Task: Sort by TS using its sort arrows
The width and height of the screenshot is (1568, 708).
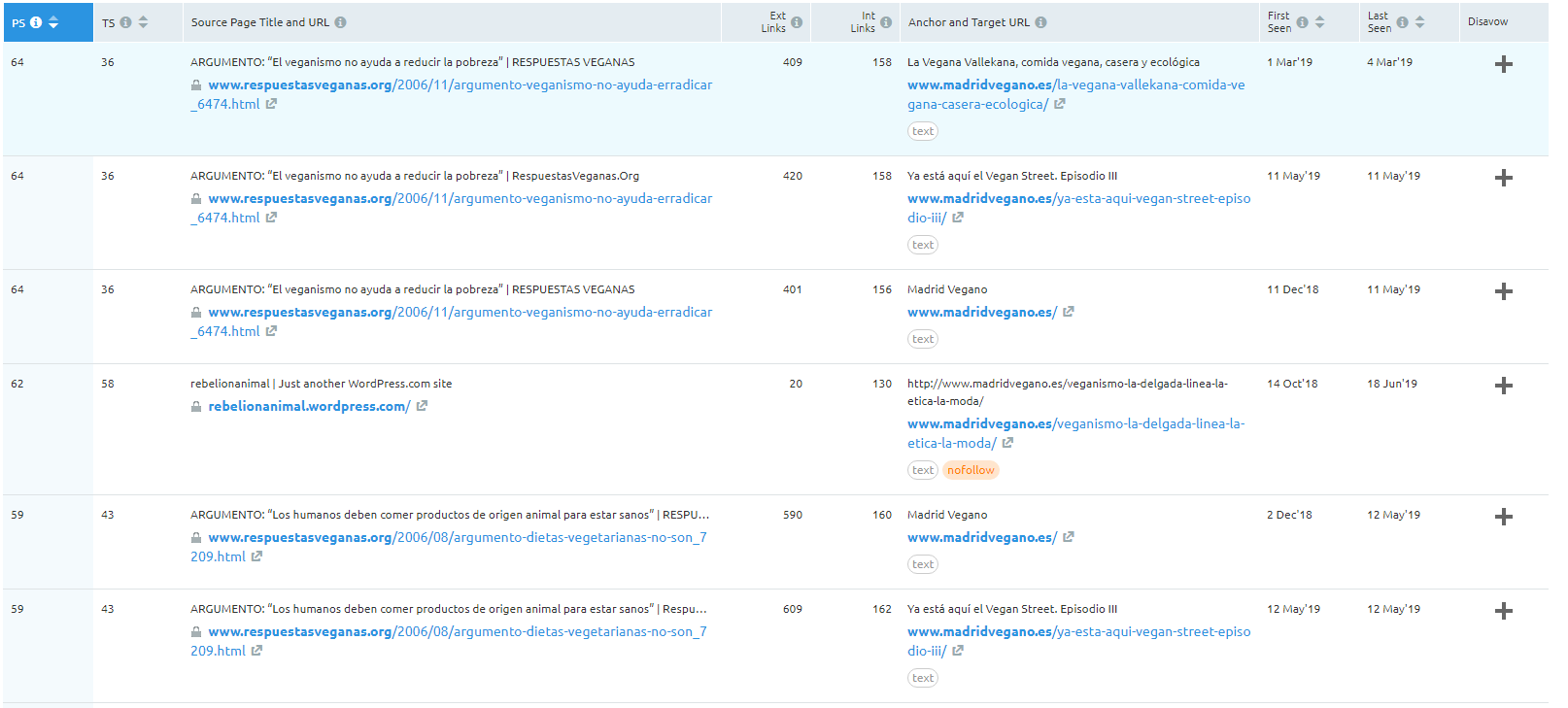Action: point(143,22)
